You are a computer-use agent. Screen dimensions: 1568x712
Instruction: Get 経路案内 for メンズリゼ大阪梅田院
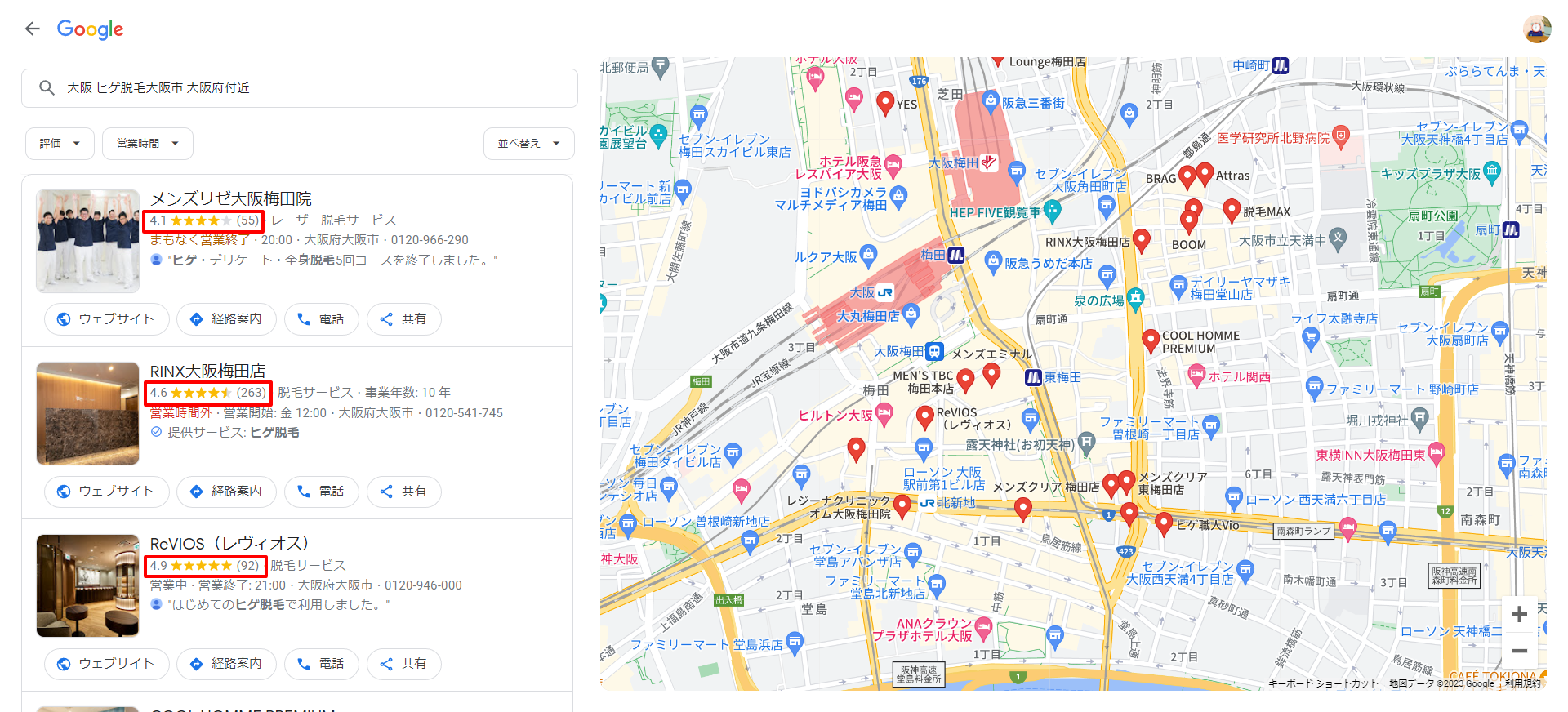pos(226,318)
